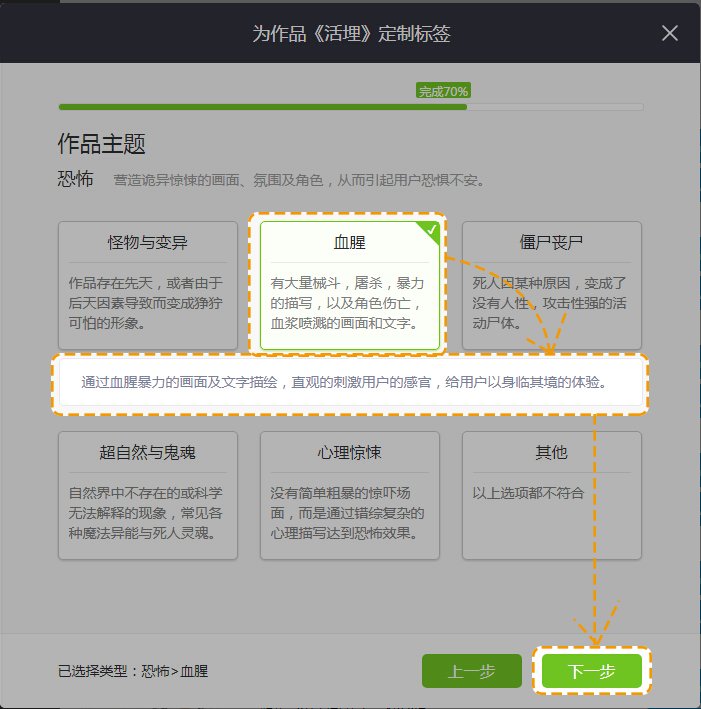
Task: Go to the next step with 下一步
Action: click(x=591, y=672)
